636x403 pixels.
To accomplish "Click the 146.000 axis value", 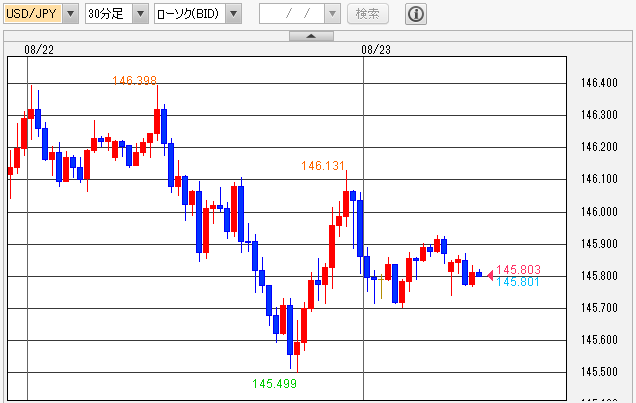I will click(x=599, y=212).
